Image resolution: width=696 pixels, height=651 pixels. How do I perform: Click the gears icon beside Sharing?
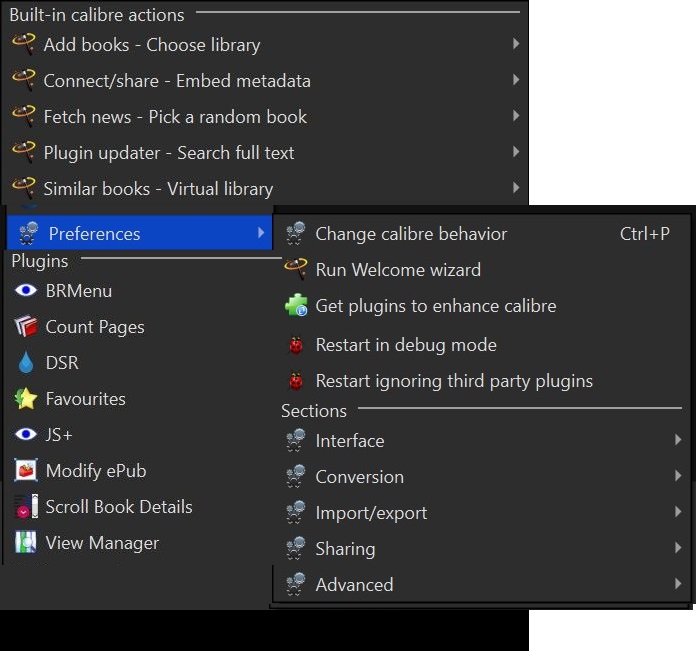296,548
